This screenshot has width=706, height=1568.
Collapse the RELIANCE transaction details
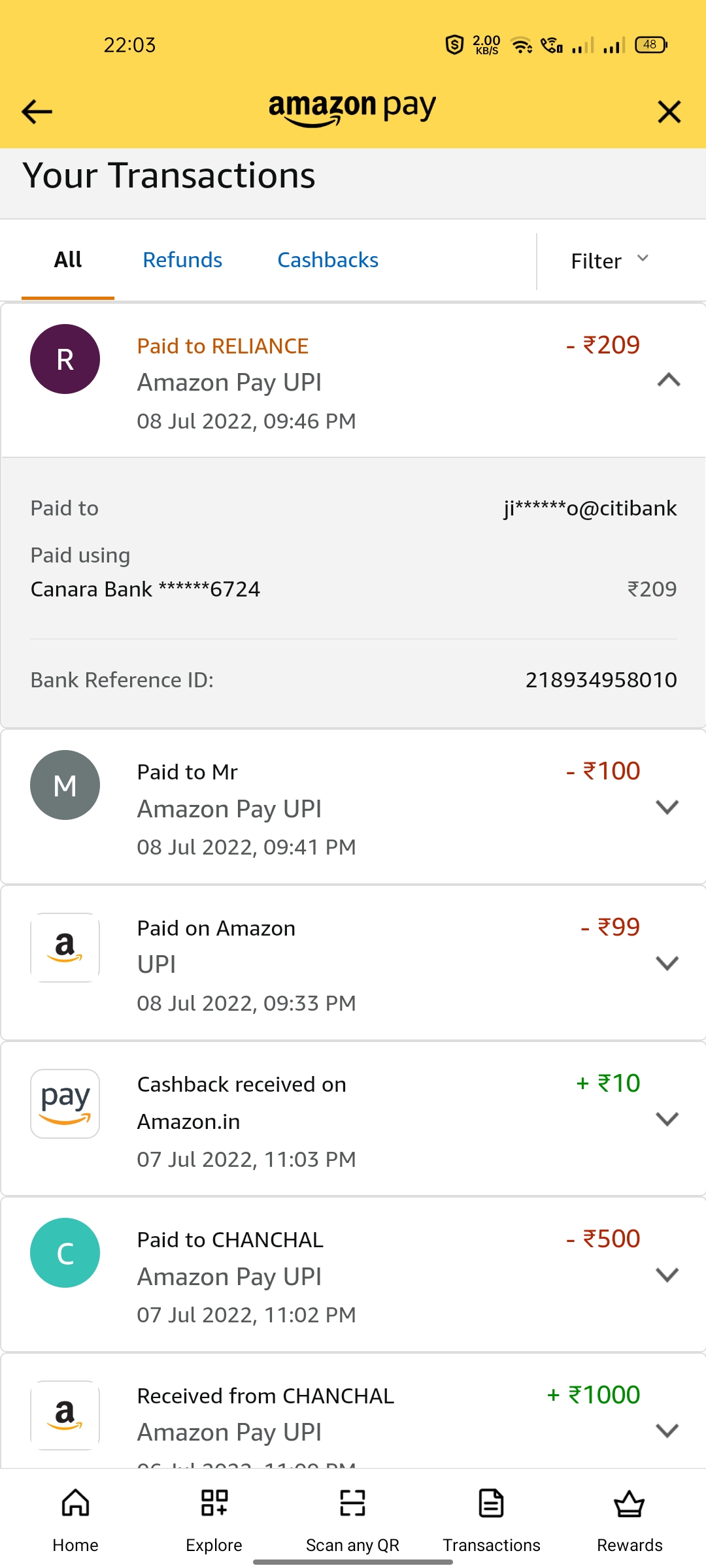coord(668,380)
